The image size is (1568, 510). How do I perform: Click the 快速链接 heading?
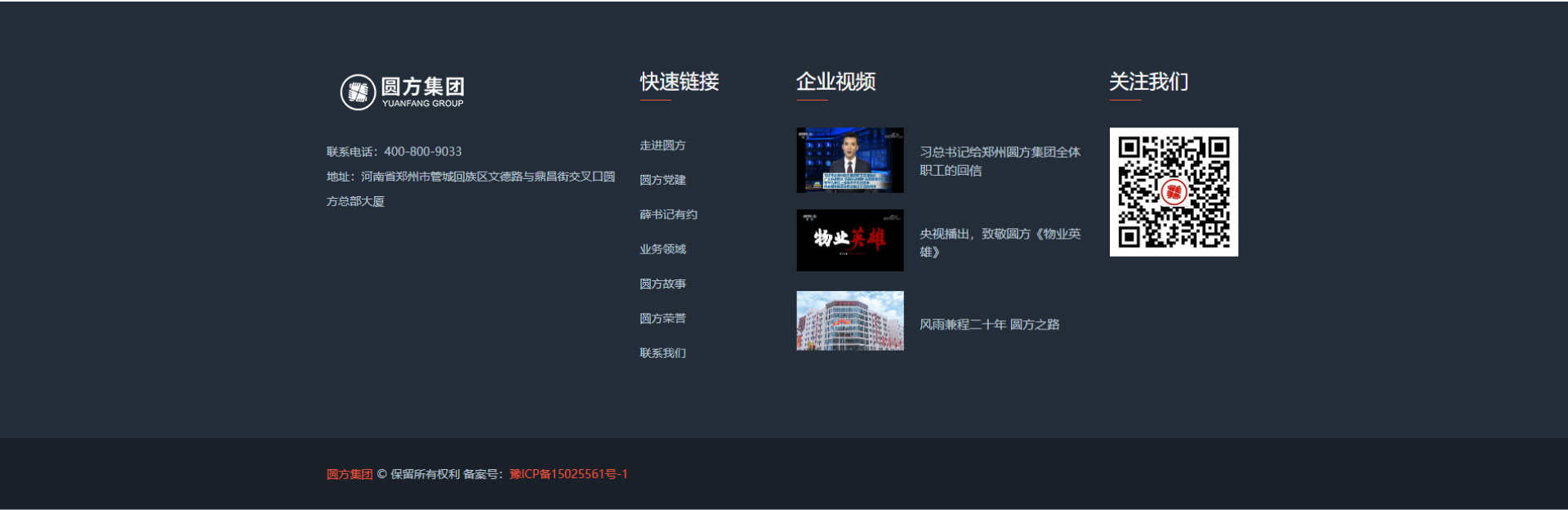click(679, 82)
